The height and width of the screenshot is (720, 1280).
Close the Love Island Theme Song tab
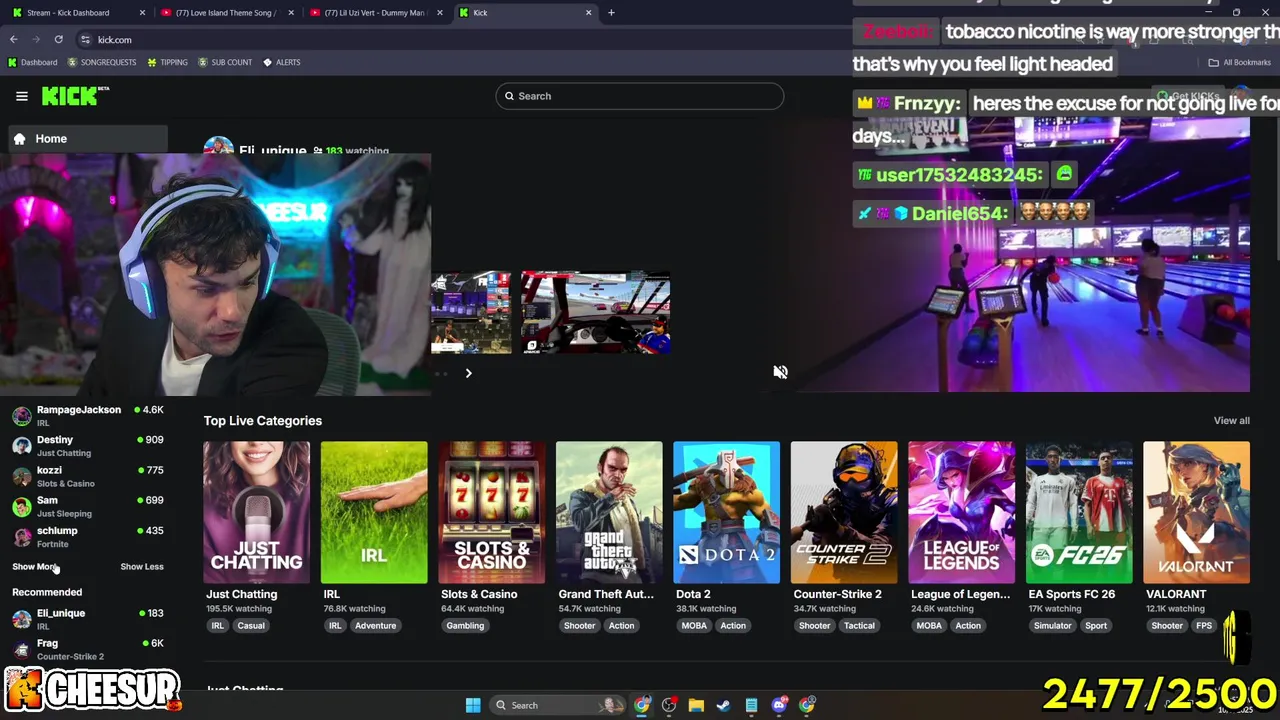291,13
